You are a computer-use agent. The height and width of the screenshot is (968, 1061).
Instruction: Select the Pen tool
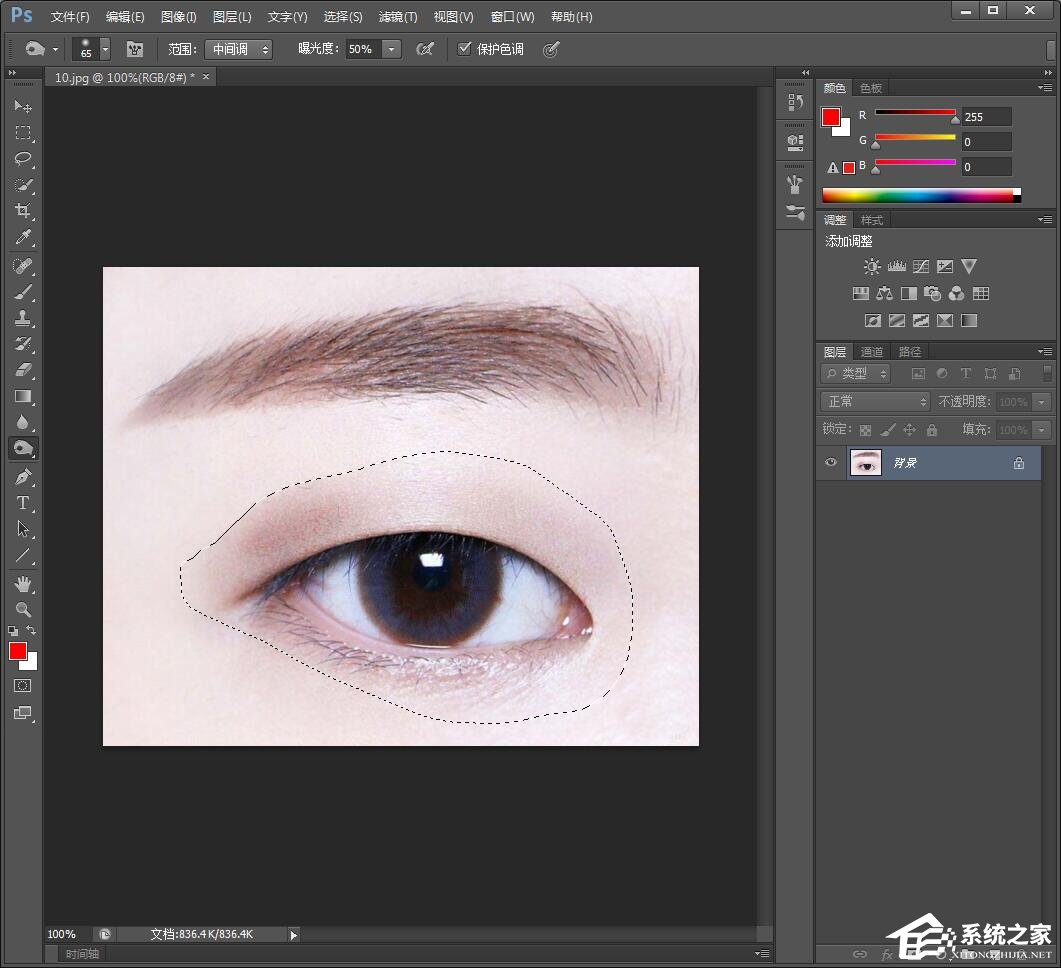click(23, 477)
